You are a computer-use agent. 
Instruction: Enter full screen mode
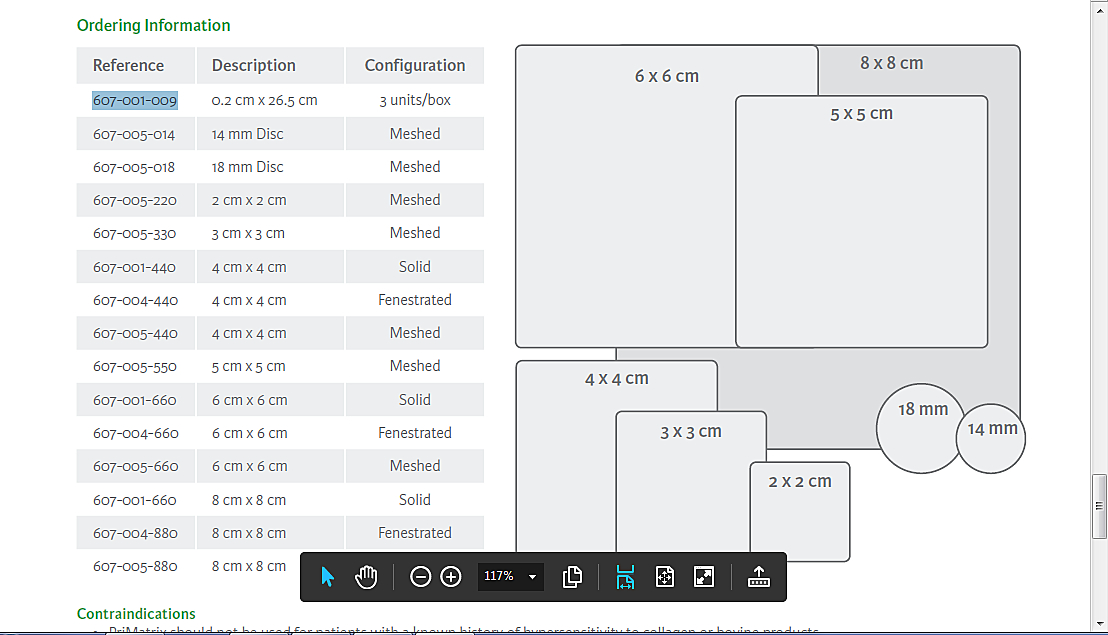click(x=704, y=577)
